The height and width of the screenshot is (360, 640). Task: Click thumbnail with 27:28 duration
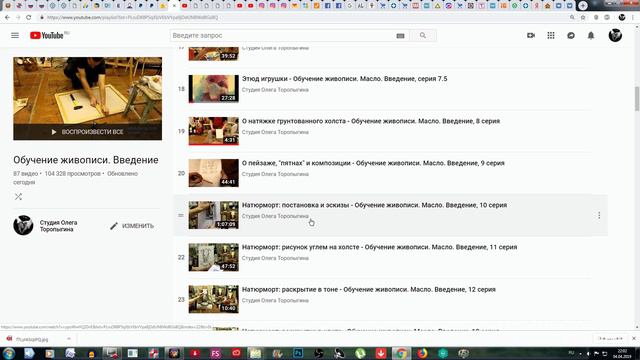click(x=213, y=89)
